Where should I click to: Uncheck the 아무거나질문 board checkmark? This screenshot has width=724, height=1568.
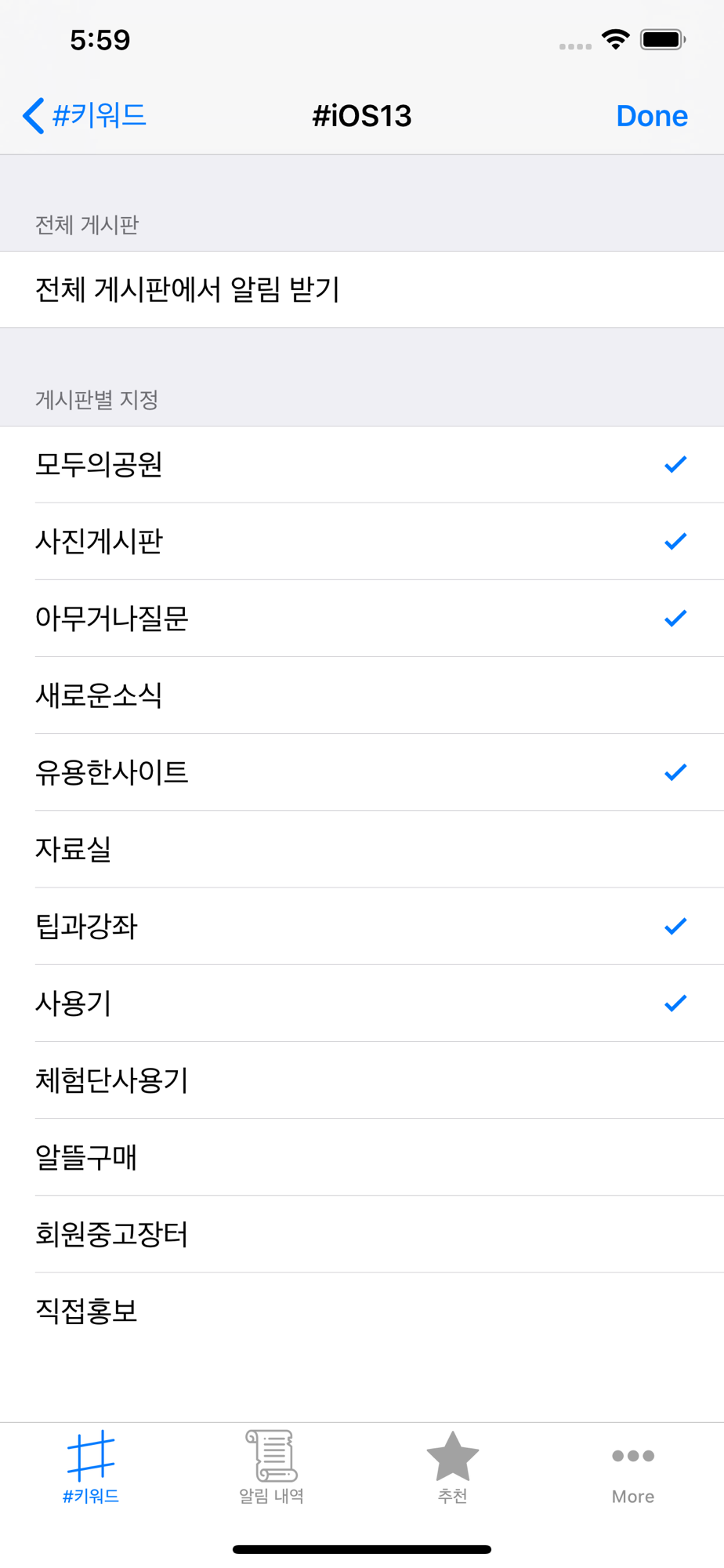tap(675, 618)
